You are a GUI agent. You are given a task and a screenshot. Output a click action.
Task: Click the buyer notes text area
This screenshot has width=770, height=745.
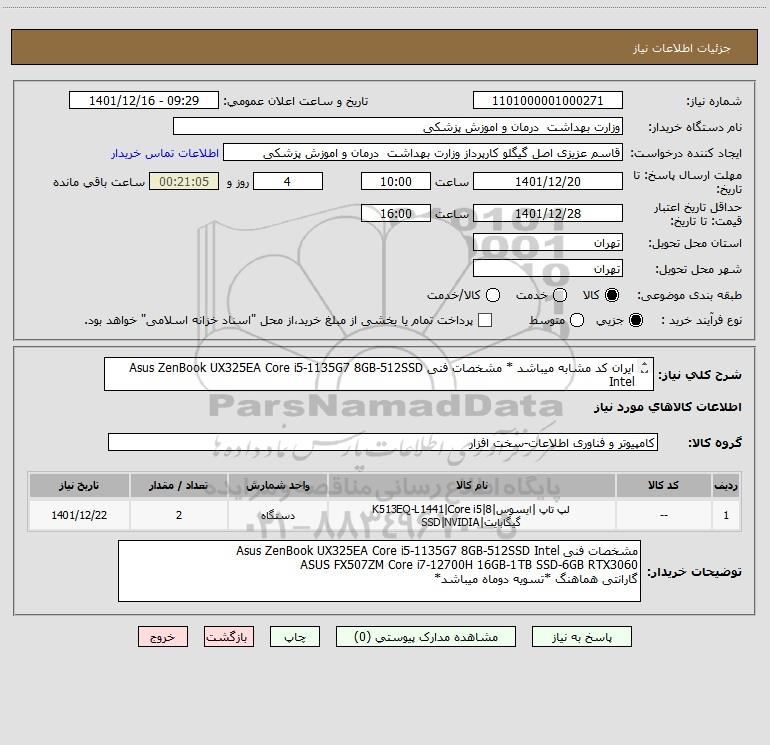pos(379,571)
